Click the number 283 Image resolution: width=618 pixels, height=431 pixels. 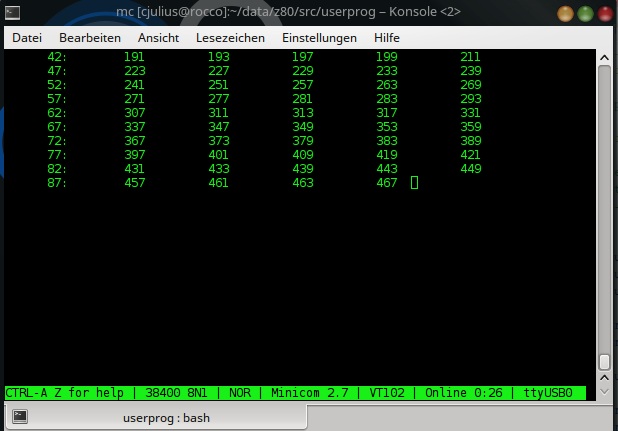tap(387, 99)
